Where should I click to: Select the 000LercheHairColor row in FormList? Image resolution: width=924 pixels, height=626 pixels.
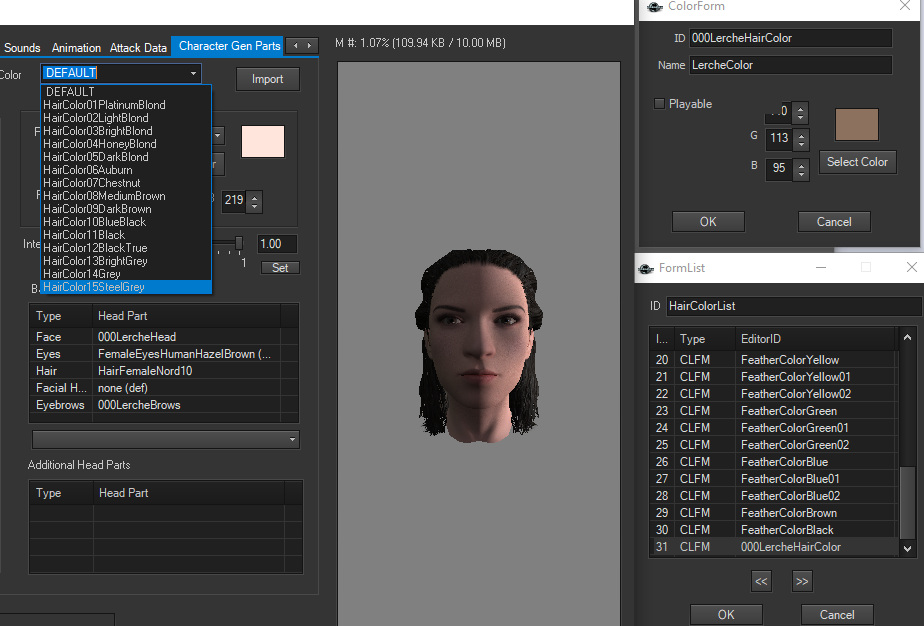790,547
